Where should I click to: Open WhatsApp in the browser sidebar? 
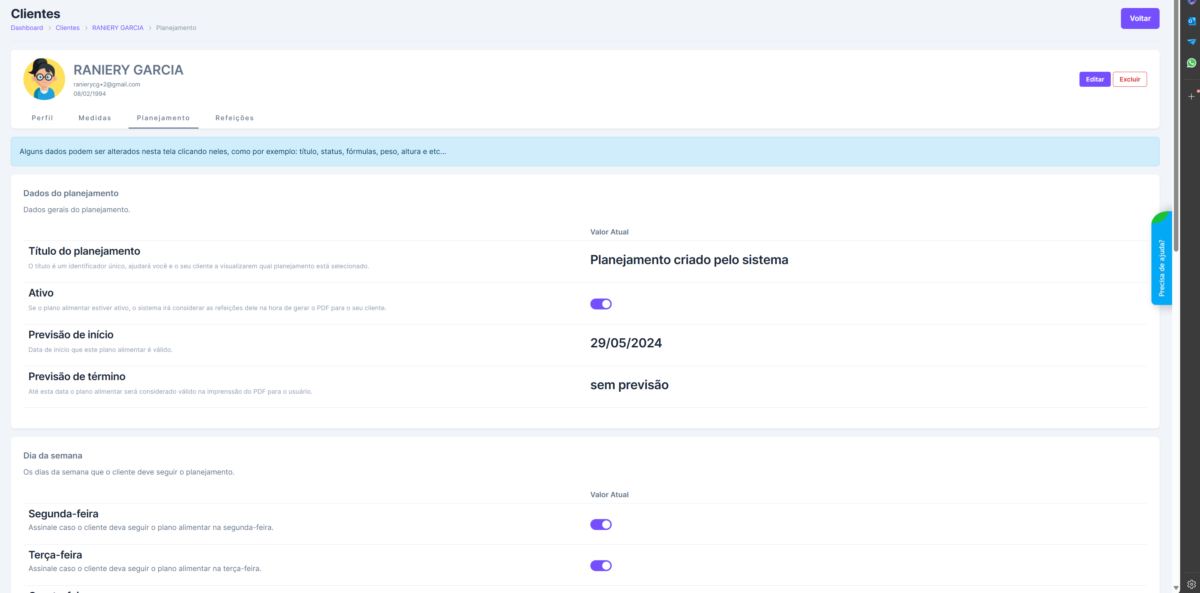point(1191,62)
